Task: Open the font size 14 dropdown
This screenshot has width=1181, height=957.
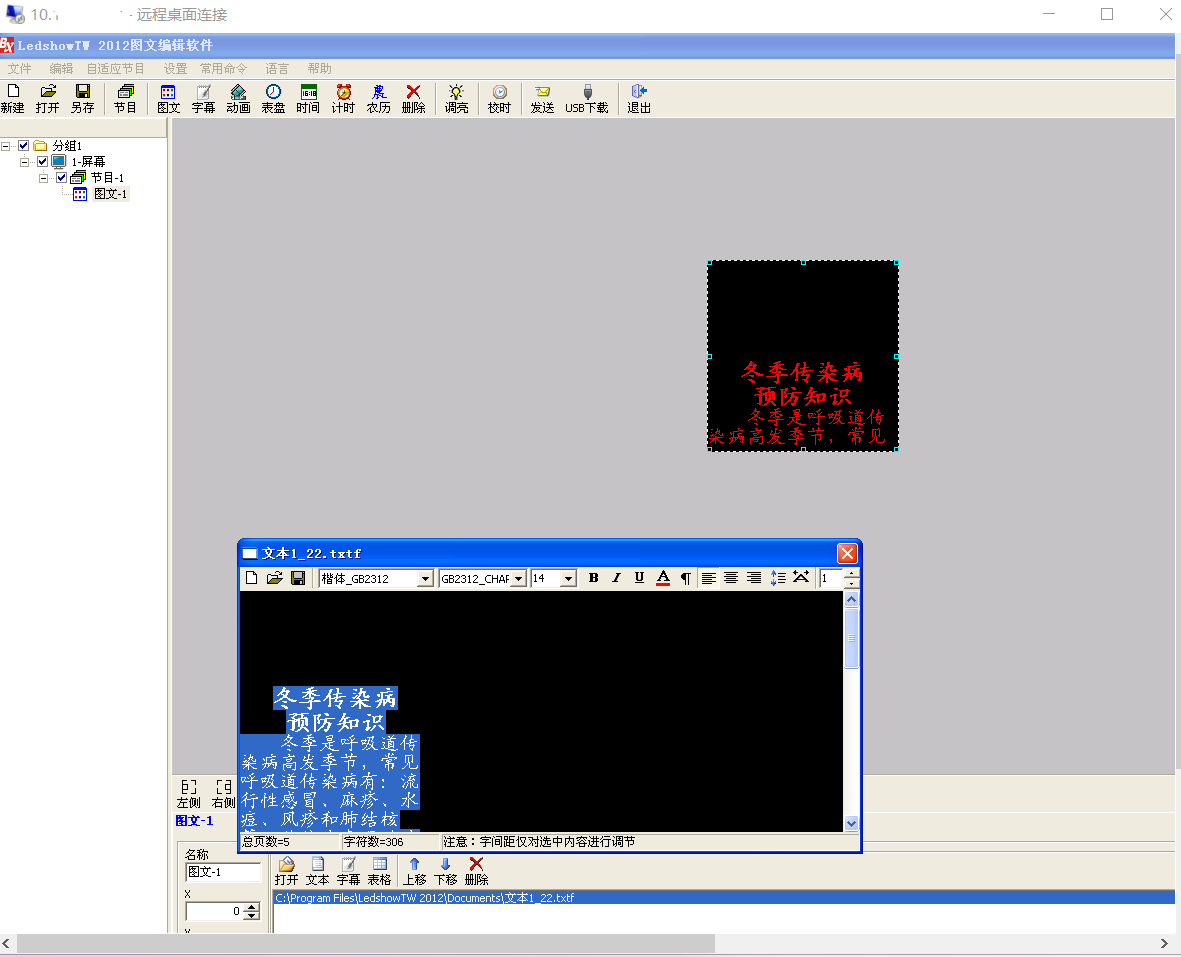Action: coord(569,578)
